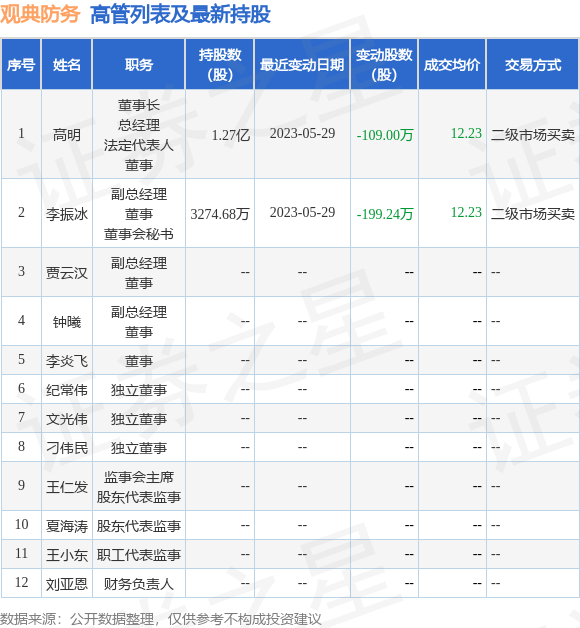Select the name 贾云汉
This screenshot has height=628, width=580.
click(66, 273)
